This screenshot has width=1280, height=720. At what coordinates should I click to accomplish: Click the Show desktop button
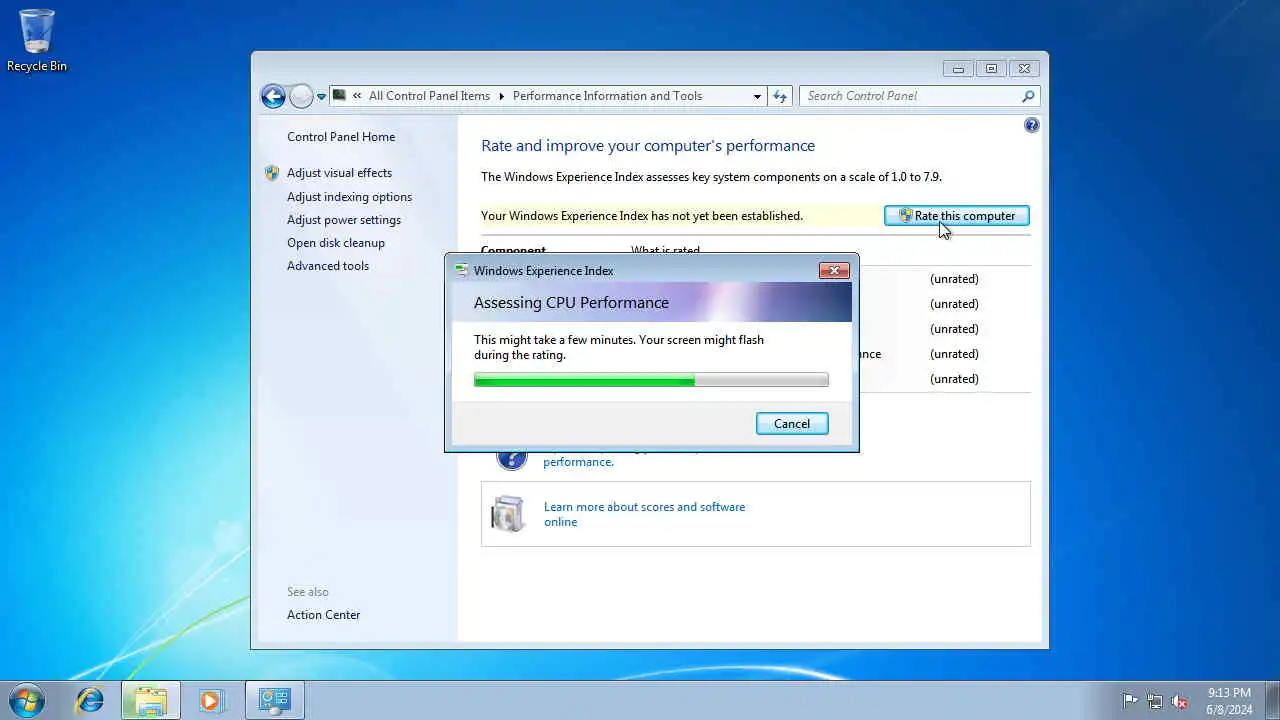pyautogui.click(x=1272, y=700)
